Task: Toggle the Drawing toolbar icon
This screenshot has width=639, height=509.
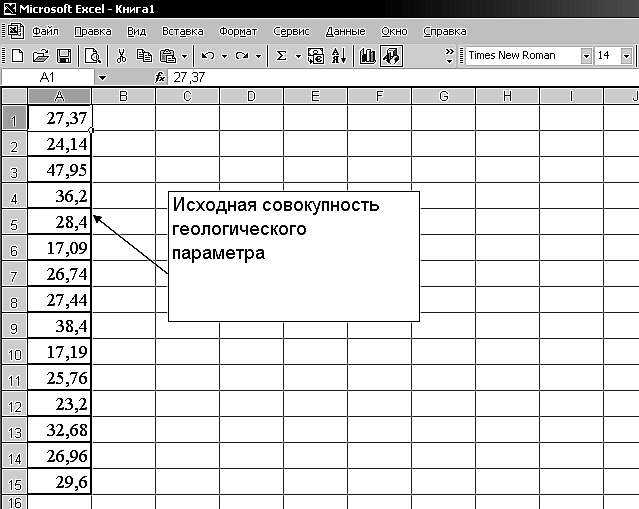Action: (x=391, y=55)
